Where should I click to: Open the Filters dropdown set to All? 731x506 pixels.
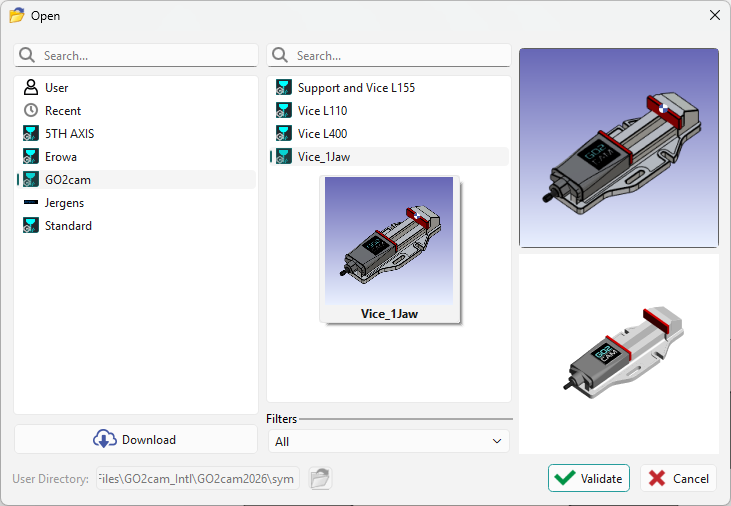[389, 441]
